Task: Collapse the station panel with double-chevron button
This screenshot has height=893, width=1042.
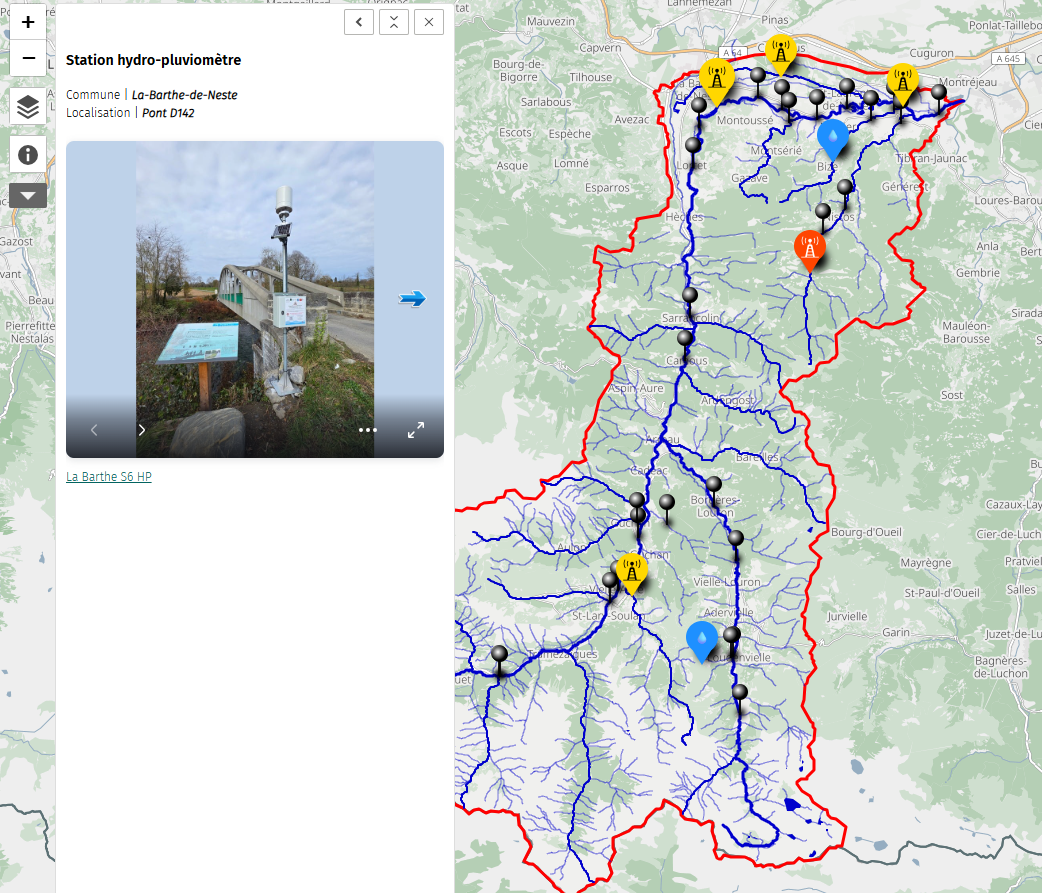Action: 394,22
